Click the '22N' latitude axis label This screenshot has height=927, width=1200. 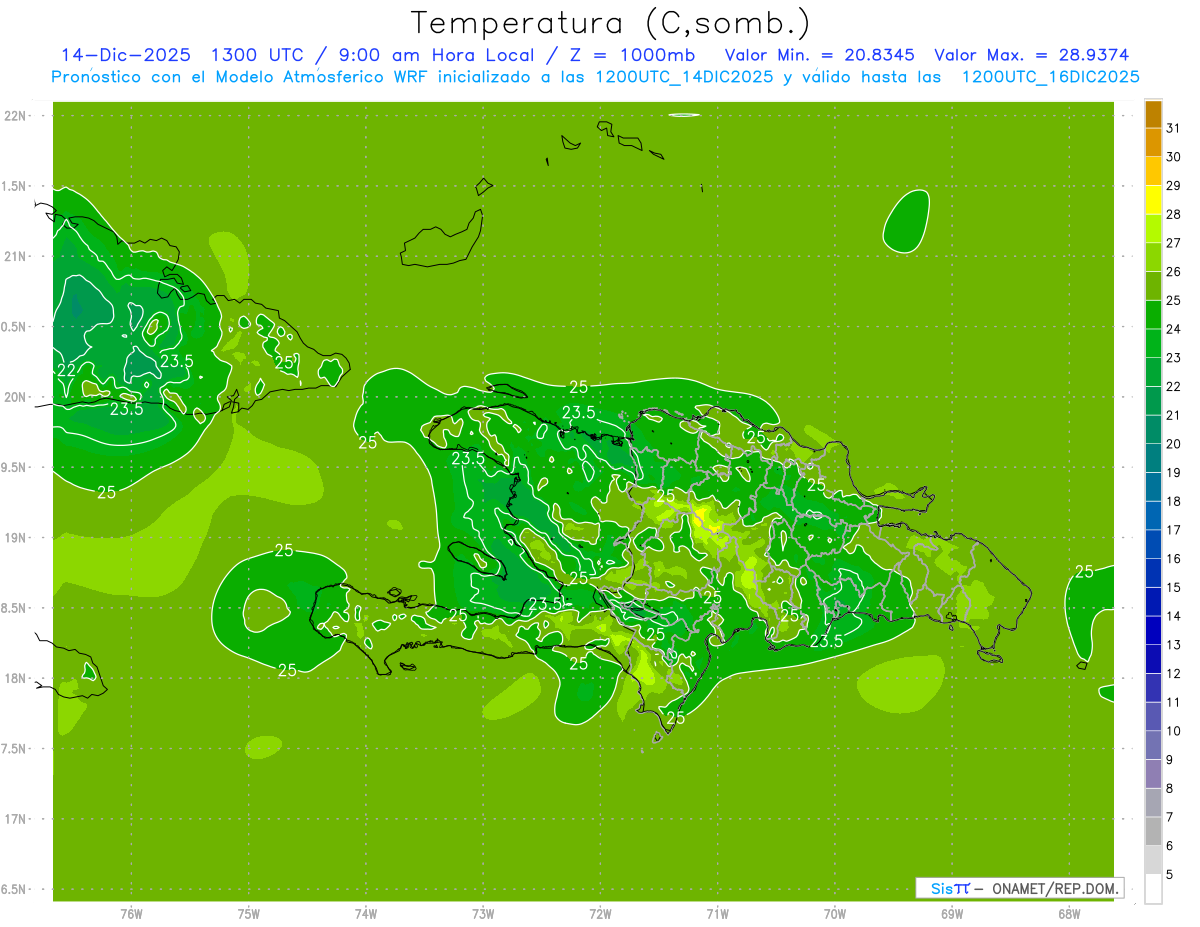pyautogui.click(x=15, y=116)
